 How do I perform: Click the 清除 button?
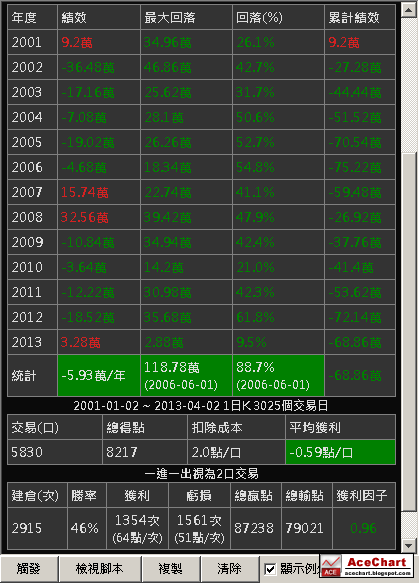pos(230,569)
